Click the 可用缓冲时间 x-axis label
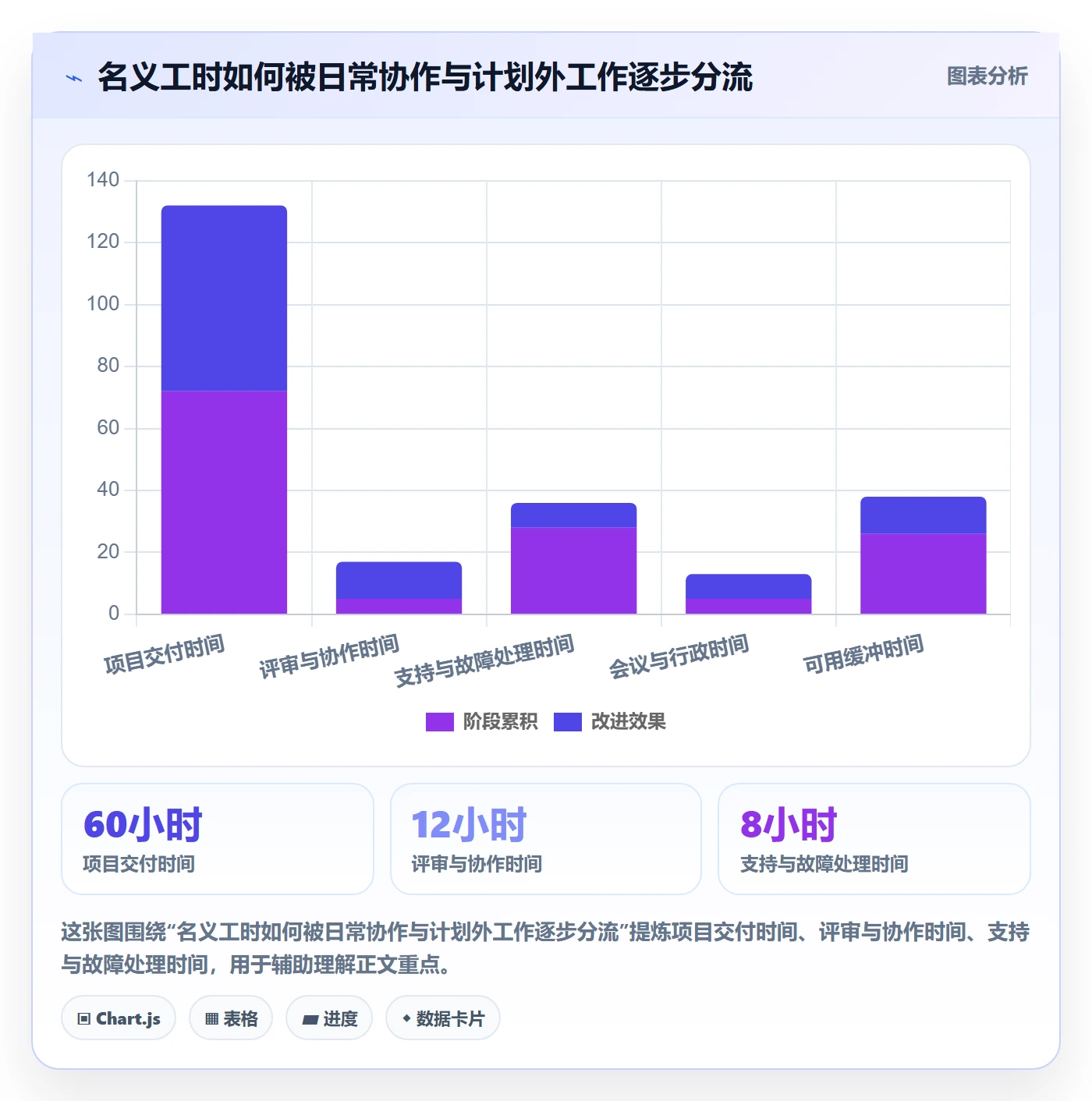Viewport: 1092px width, 1101px height. pyautogui.click(x=863, y=654)
